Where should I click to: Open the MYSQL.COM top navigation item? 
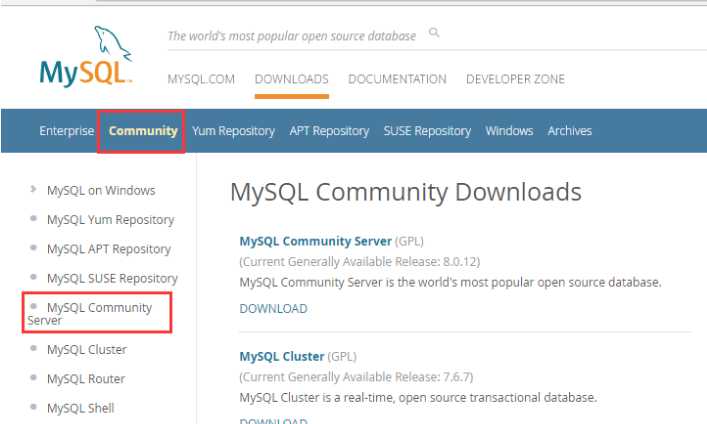coord(201,79)
